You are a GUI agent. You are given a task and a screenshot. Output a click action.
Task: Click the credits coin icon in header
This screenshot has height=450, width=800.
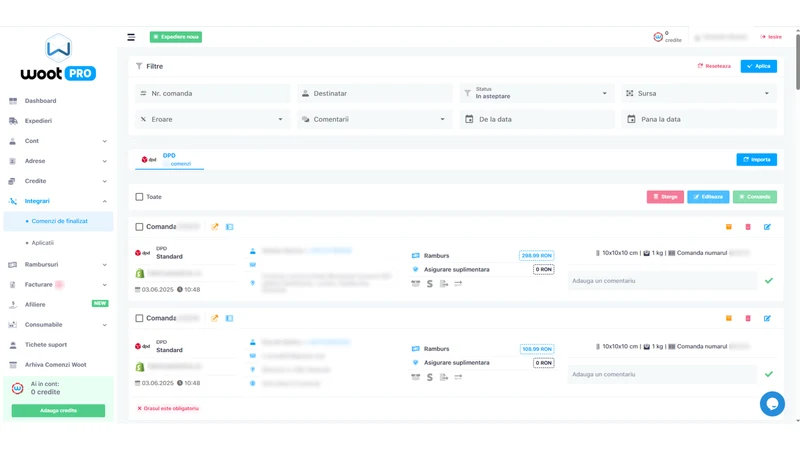(658, 37)
